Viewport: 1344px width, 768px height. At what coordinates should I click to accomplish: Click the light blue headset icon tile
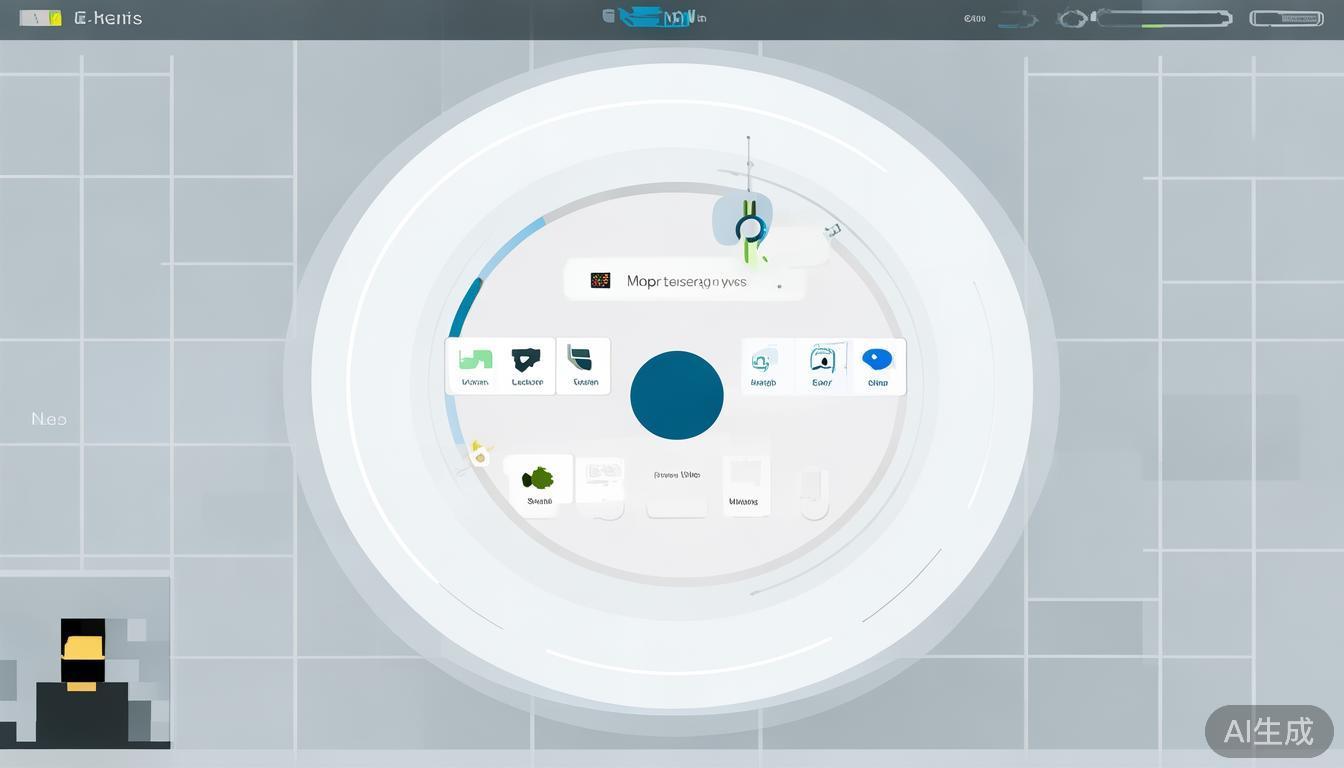[765, 365]
